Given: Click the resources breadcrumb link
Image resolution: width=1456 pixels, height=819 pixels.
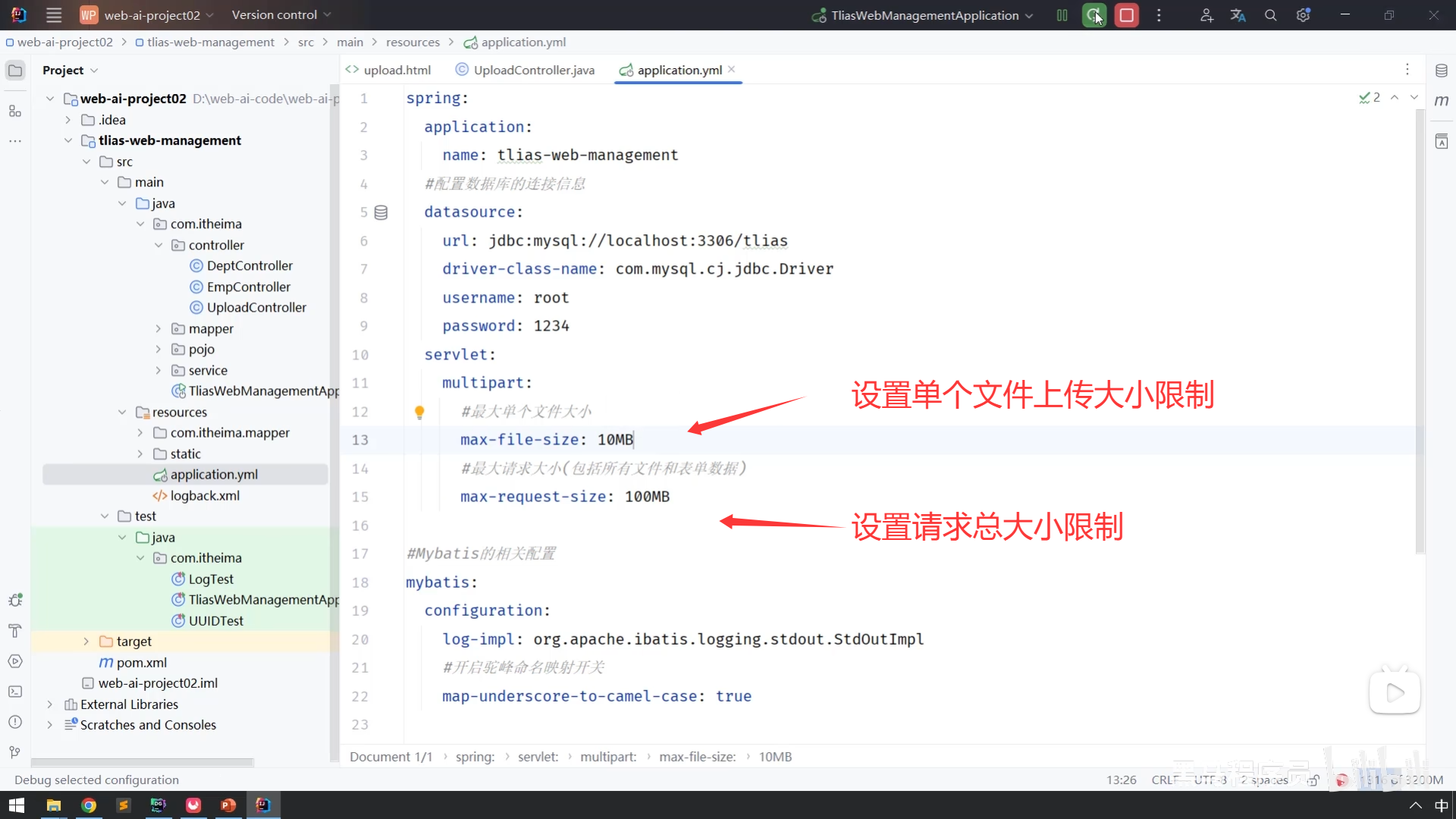Looking at the screenshot, I should click(413, 42).
